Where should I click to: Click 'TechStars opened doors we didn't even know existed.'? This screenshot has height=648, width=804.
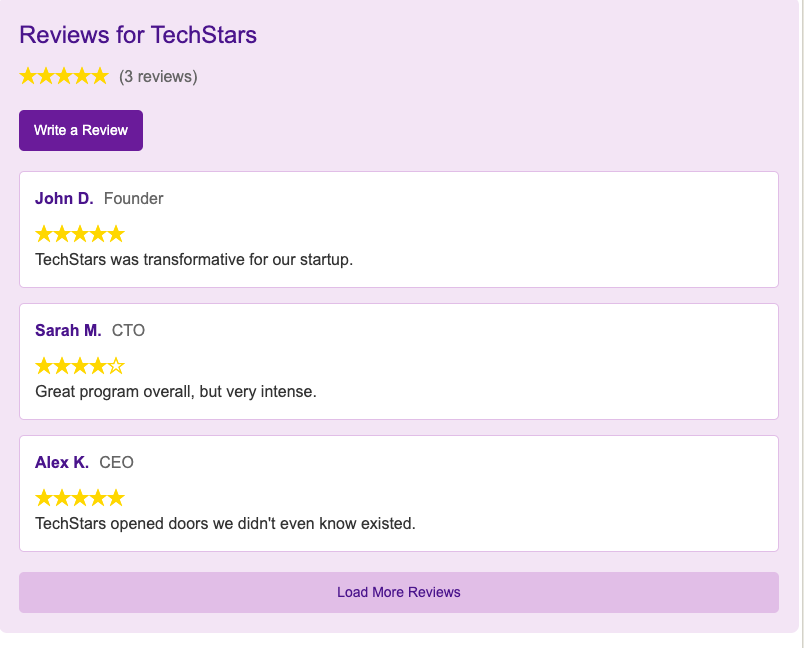click(x=226, y=523)
